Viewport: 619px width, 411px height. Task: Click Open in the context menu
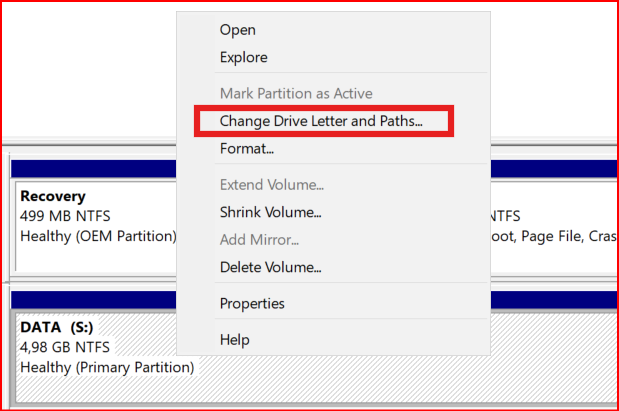tap(237, 30)
